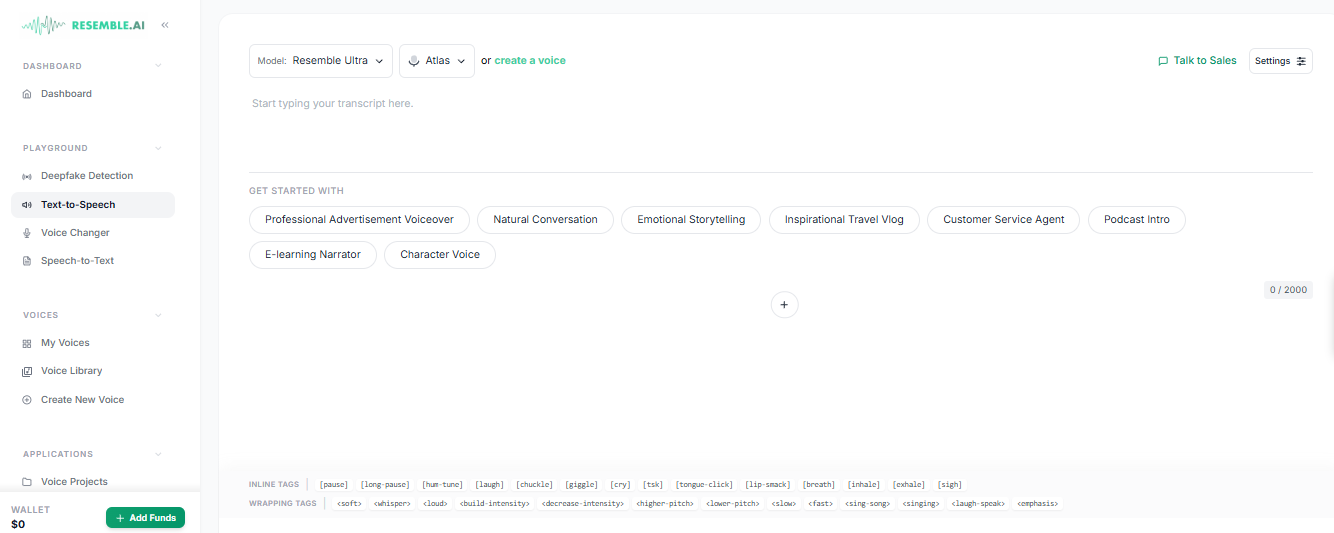Viewport: 1334px width, 533px height.
Task: Insert the <build-intensity> wrapping tag
Action: [x=495, y=504]
